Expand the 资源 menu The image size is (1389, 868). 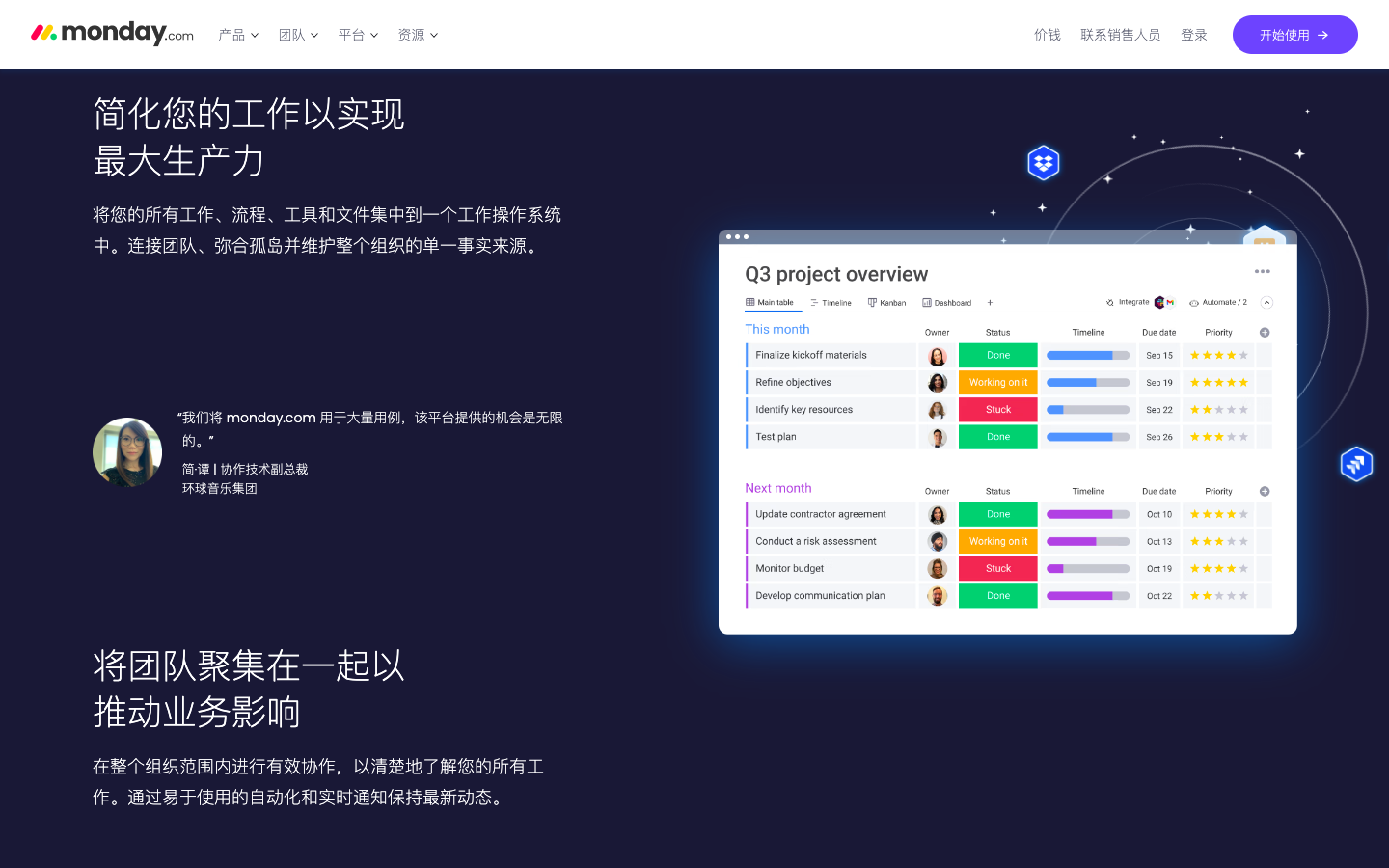(418, 35)
